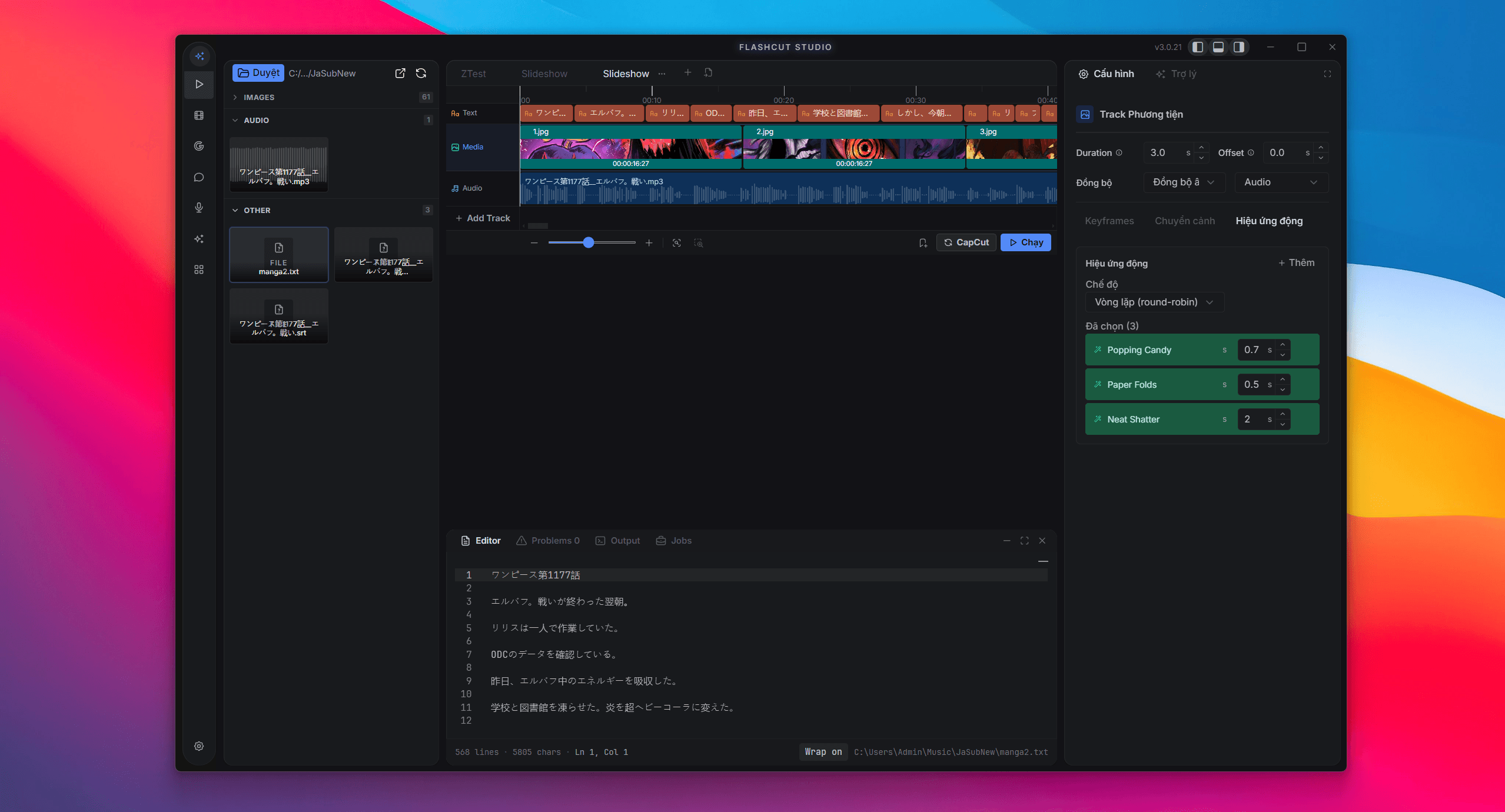Add a new timeline tab
Image resolution: width=1505 pixels, height=812 pixels.
pos(687,72)
